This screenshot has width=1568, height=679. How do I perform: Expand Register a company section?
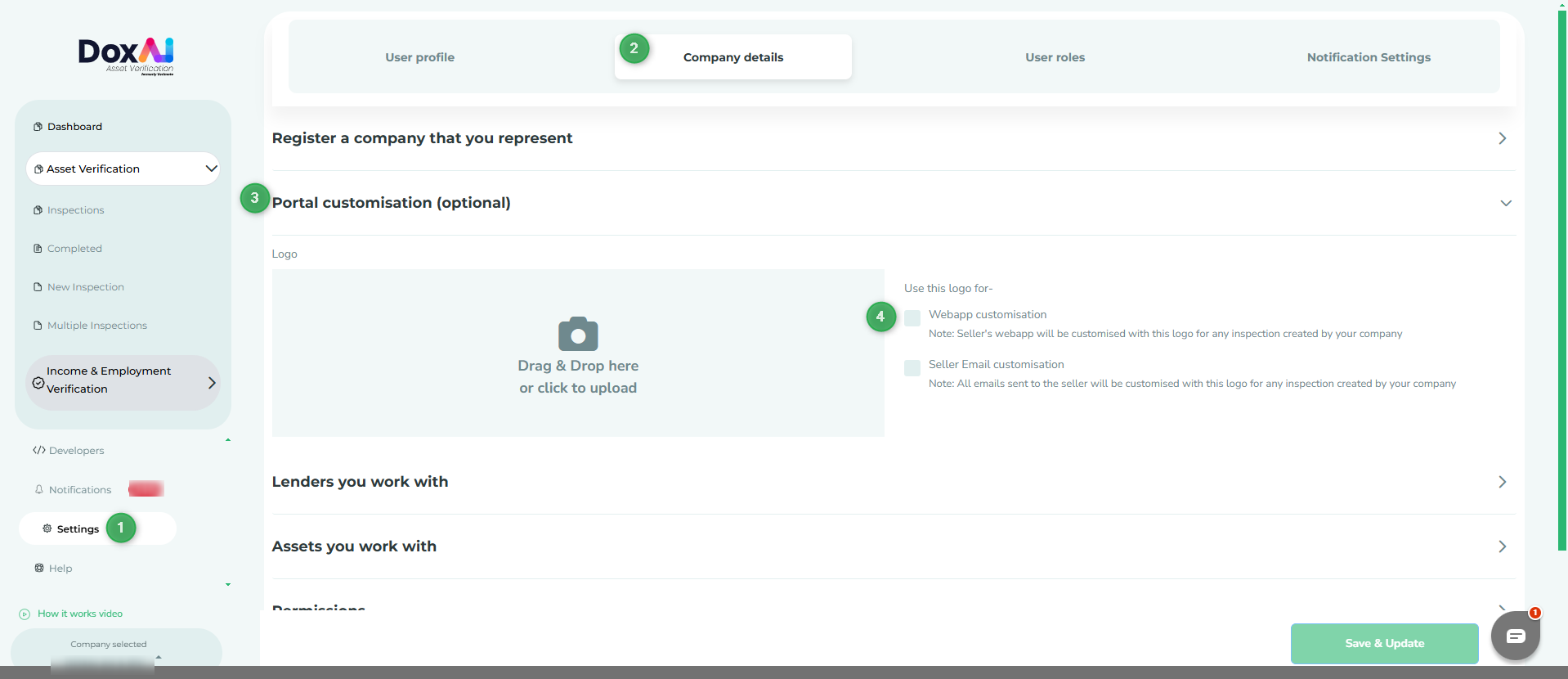1501,138
